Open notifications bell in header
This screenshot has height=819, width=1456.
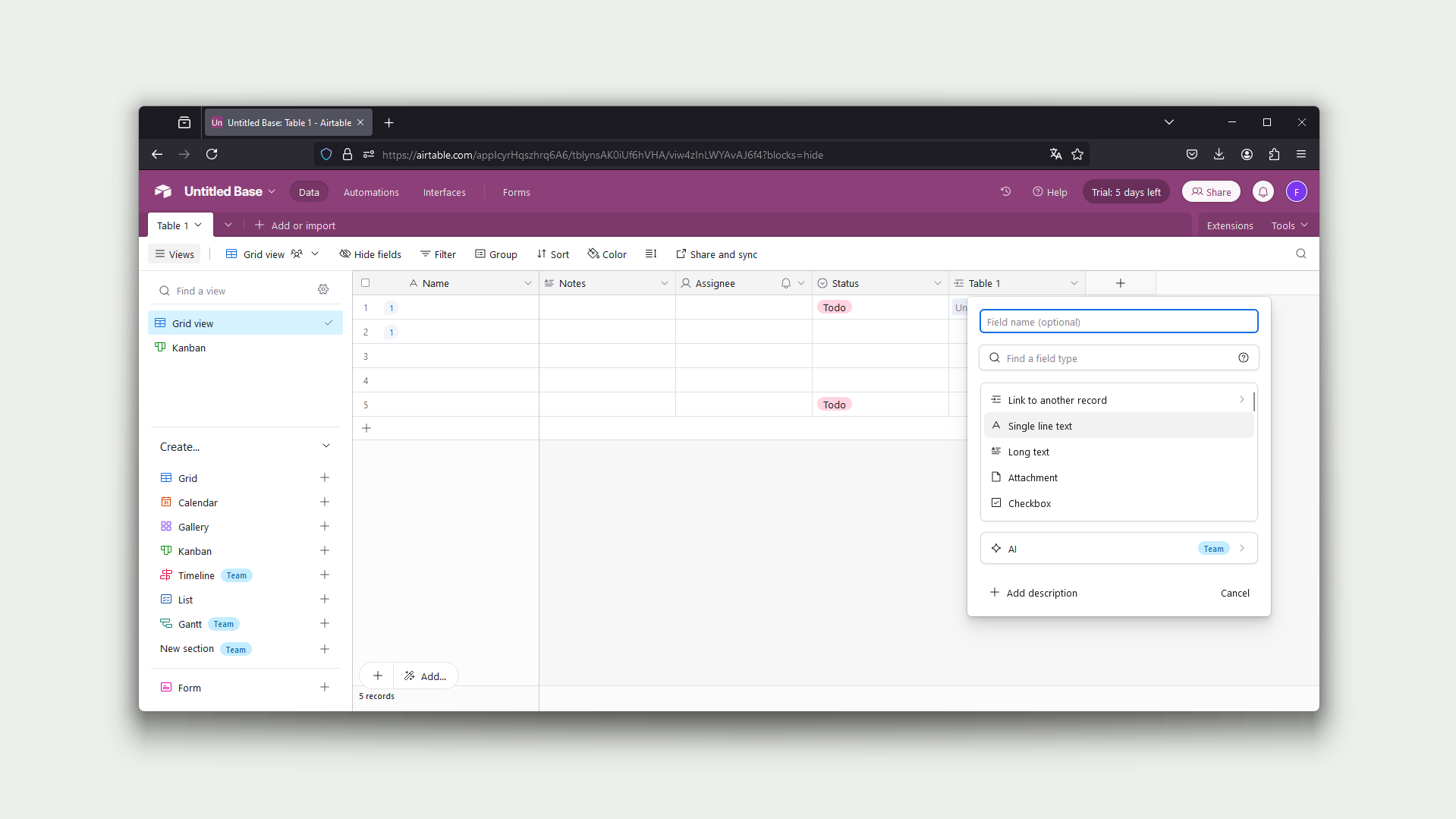pos(1263,192)
